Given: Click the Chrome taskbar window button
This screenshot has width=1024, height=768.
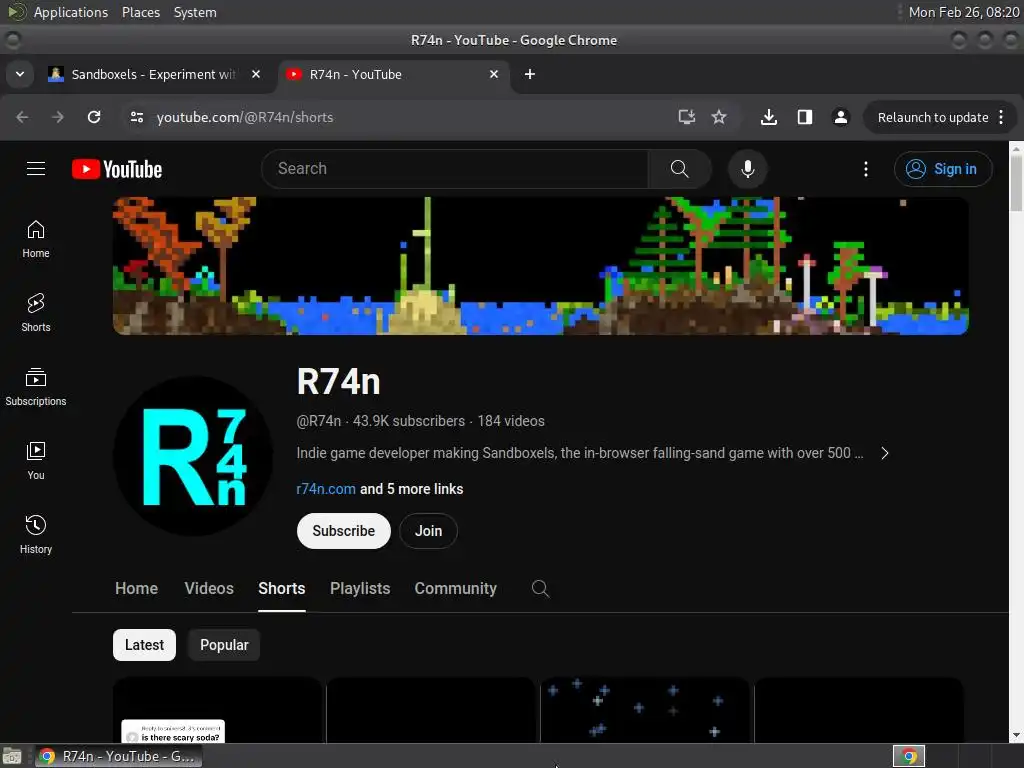Looking at the screenshot, I should pyautogui.click(x=118, y=756).
